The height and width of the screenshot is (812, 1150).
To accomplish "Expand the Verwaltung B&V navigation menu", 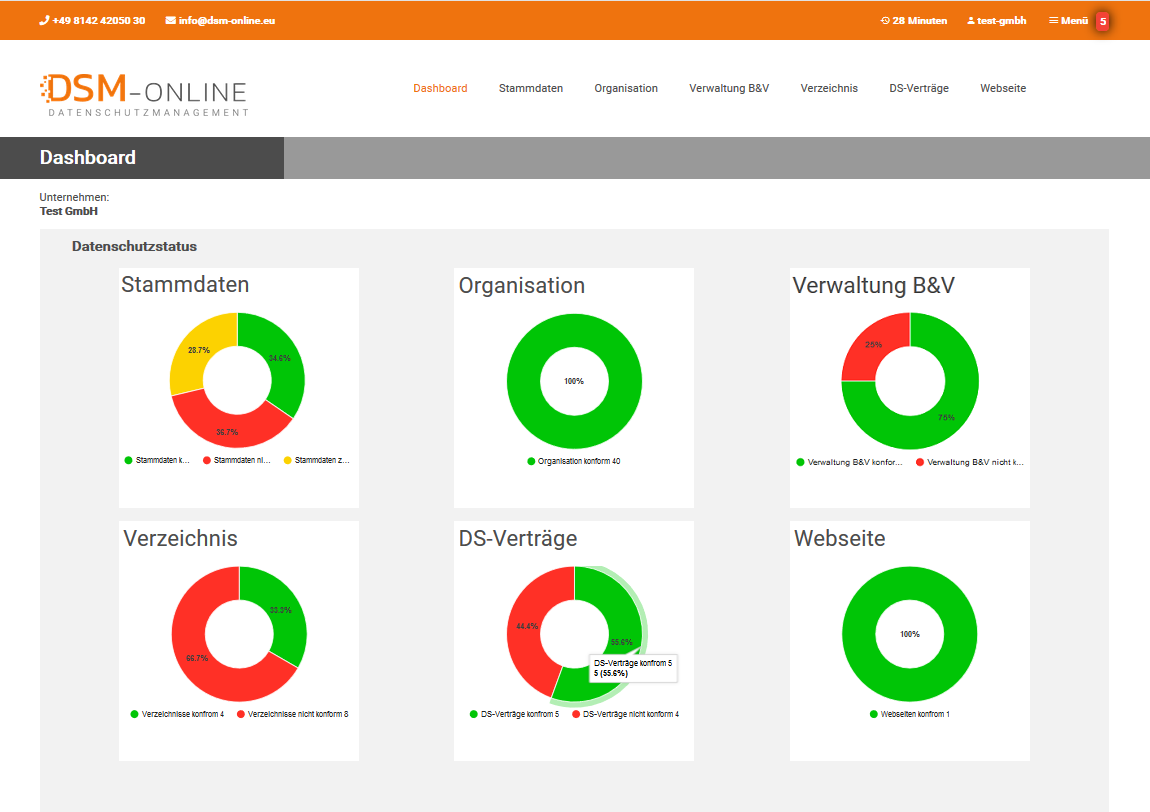I will point(728,88).
